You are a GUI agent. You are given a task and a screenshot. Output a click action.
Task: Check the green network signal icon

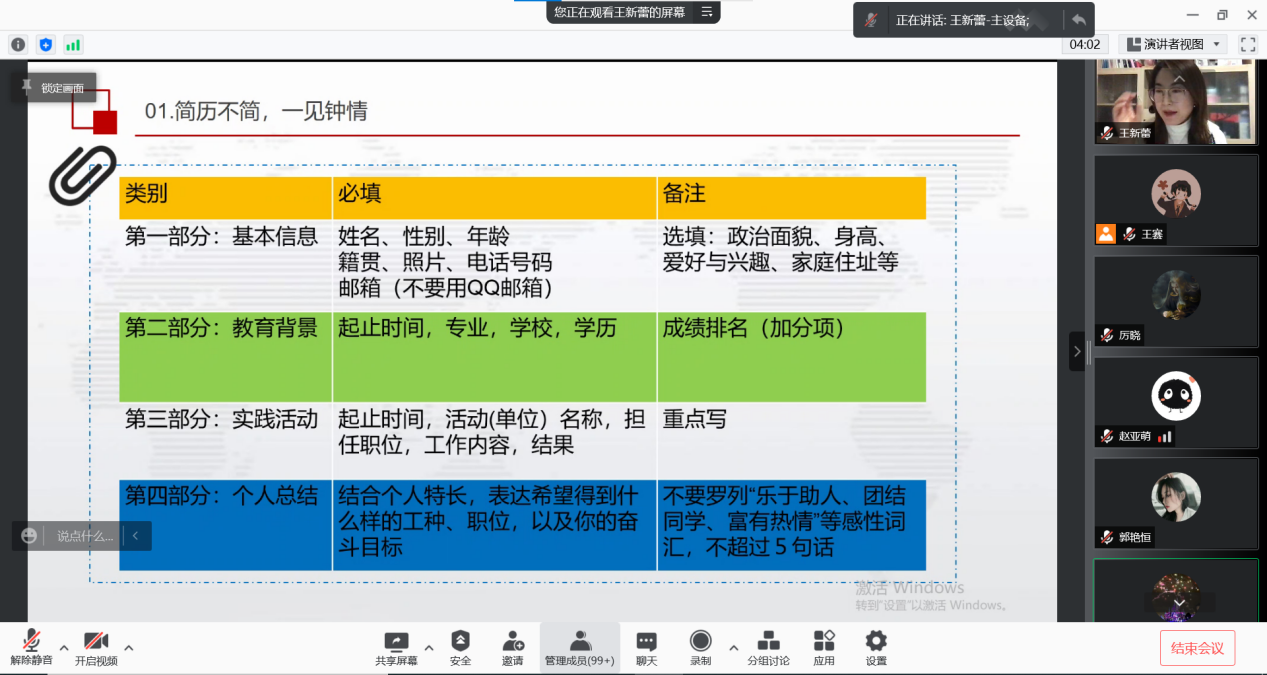73,44
